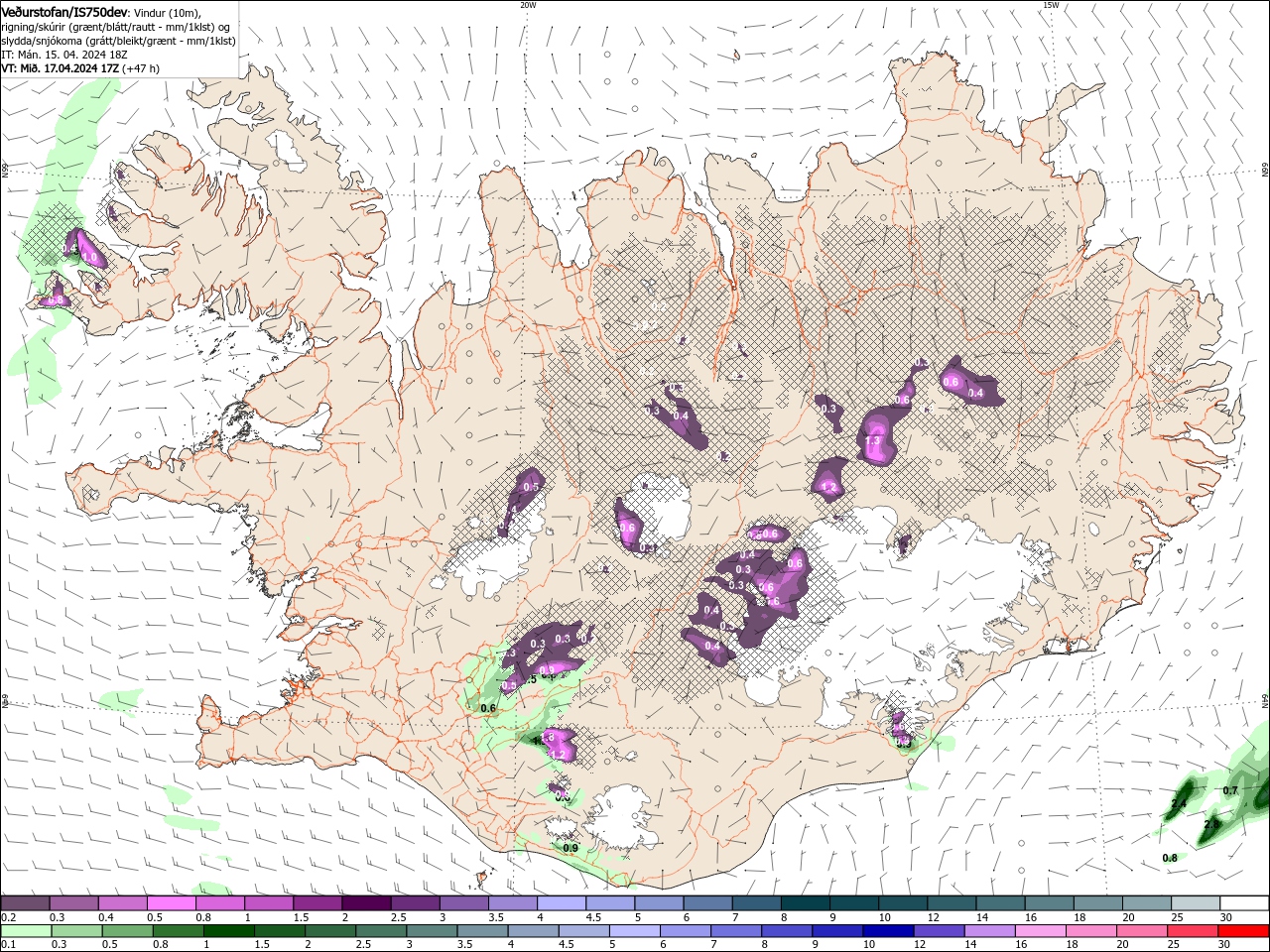1270x952 pixels.
Task: Click the '(+47 h)' forecast offset text
Action: coord(141,68)
